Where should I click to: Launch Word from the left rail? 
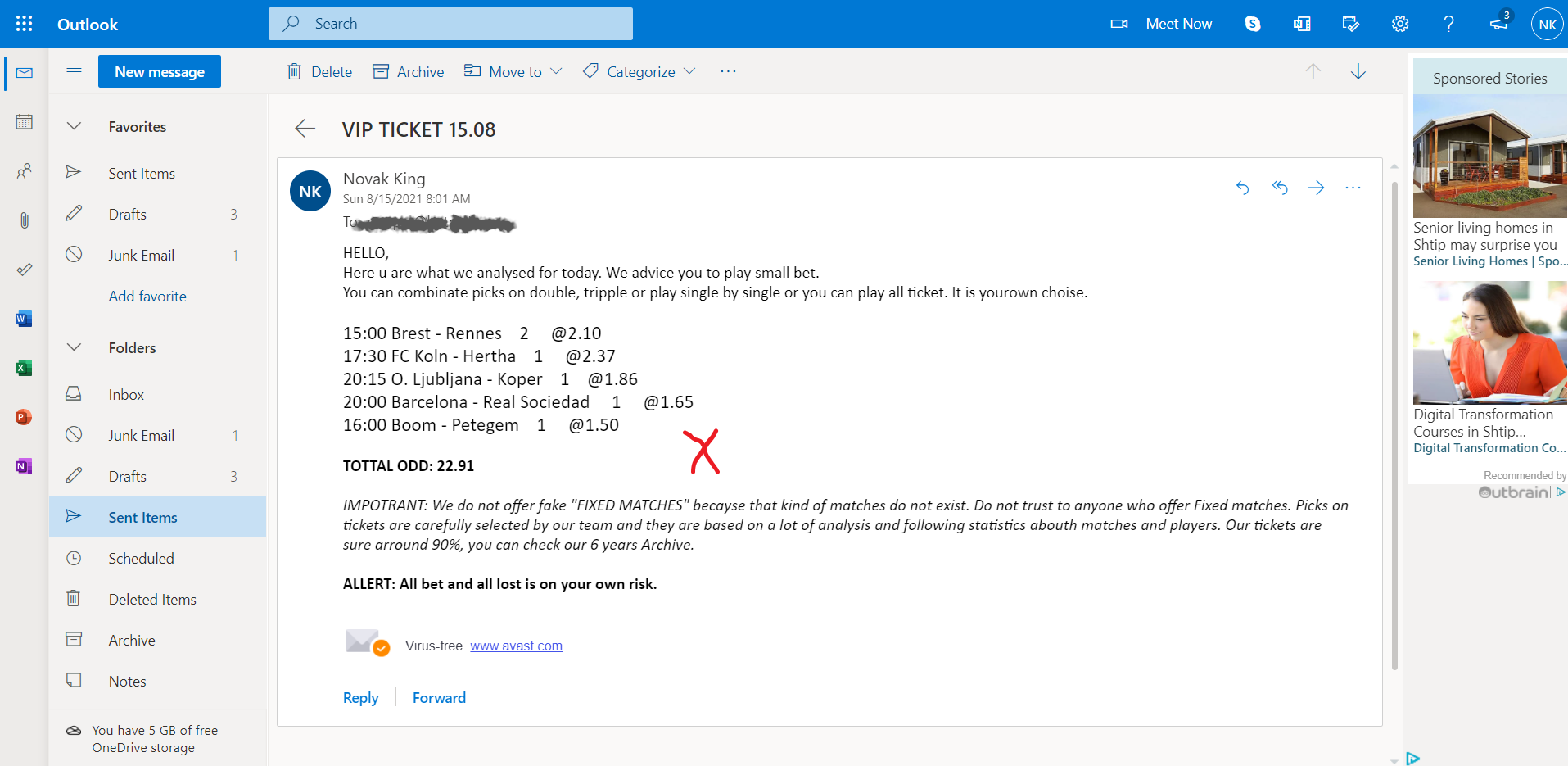coord(24,319)
